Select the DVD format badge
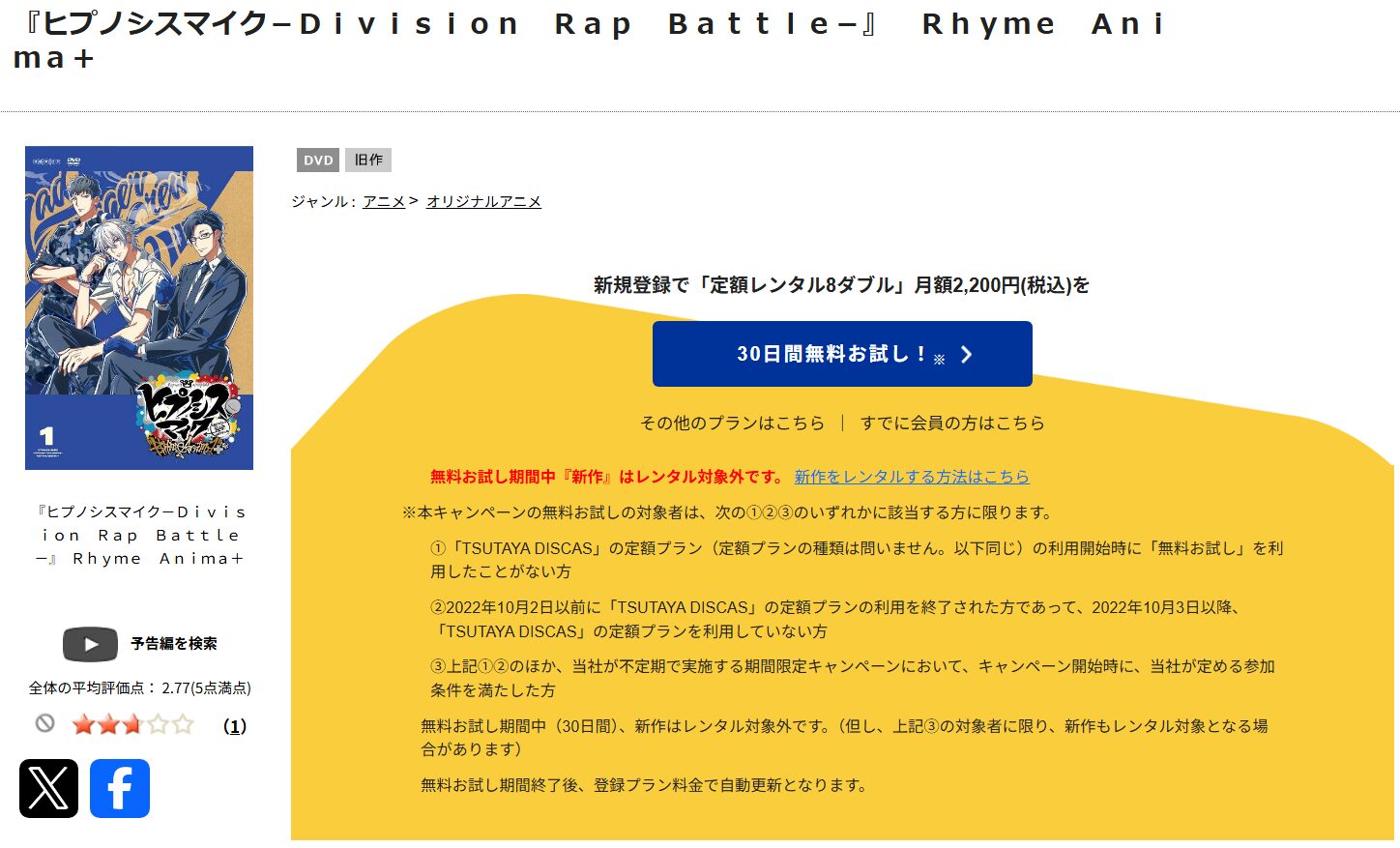 (x=317, y=160)
